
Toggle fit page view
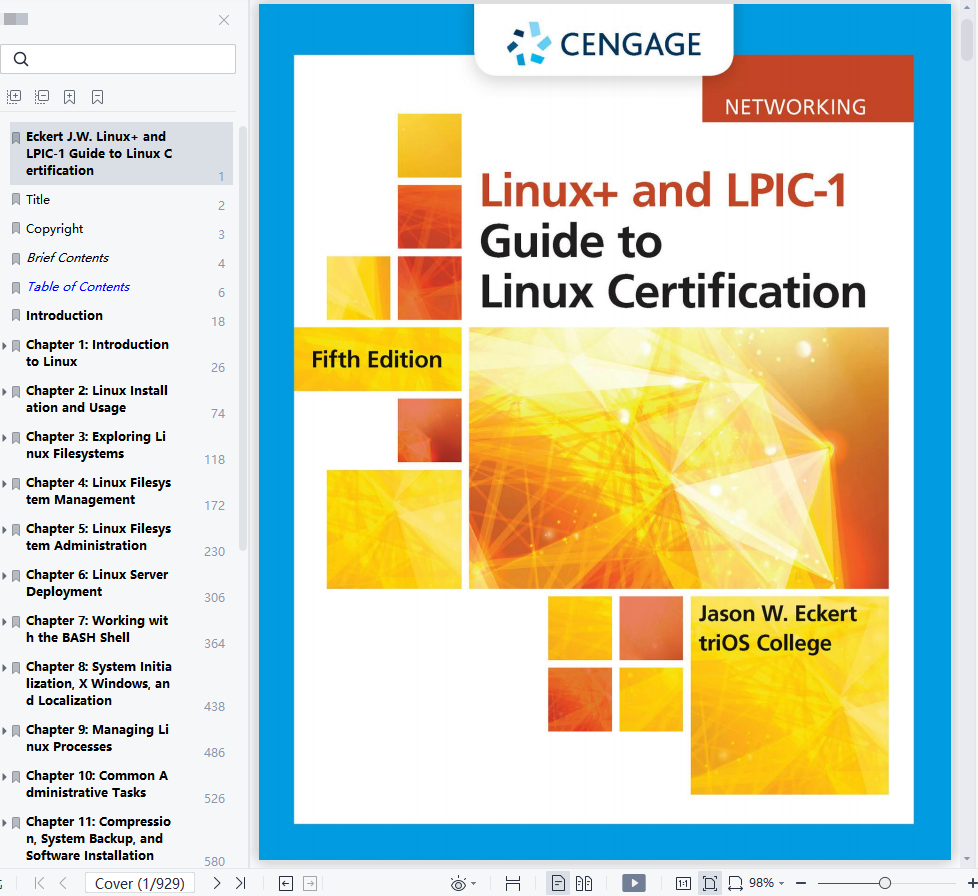tap(710, 883)
